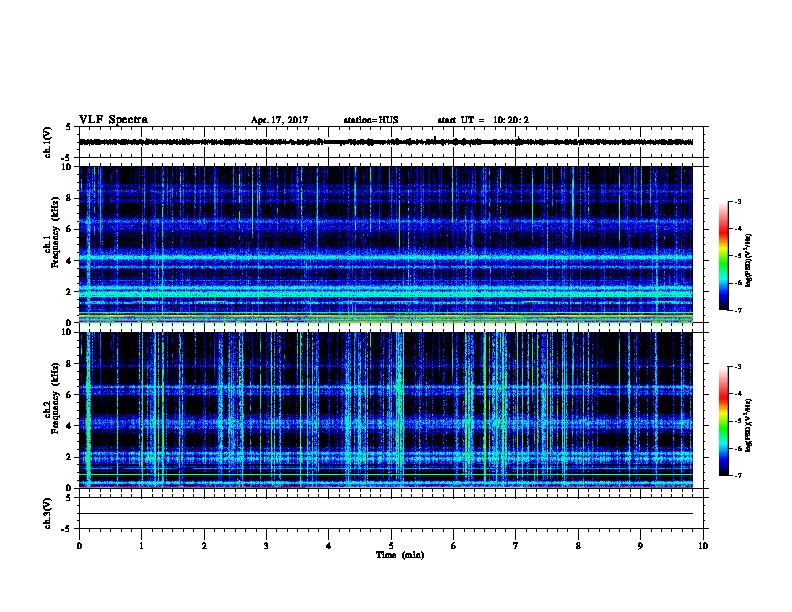Click the flat ch.3 waveform line
The image size is (792, 612).
tap(386, 514)
